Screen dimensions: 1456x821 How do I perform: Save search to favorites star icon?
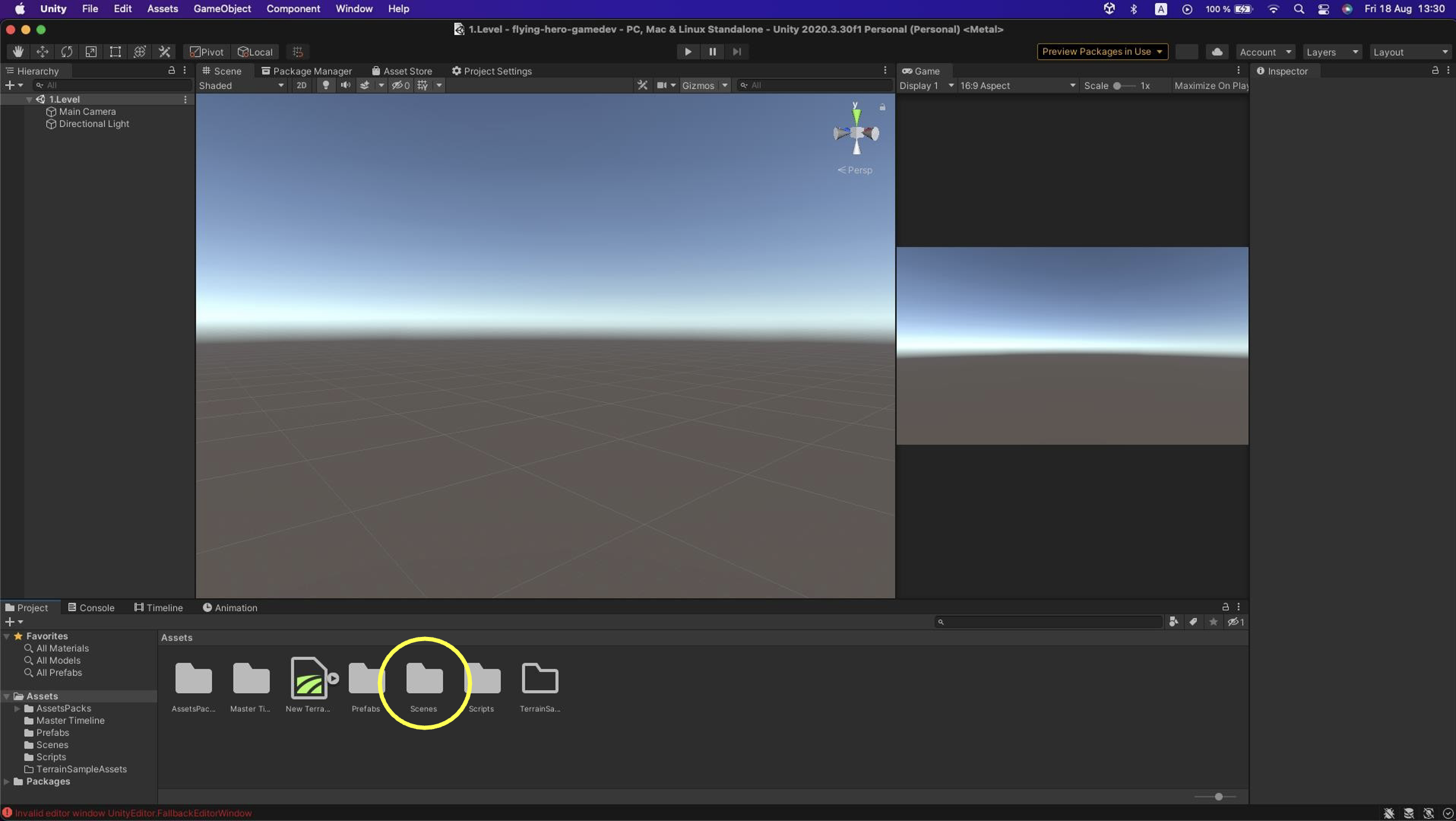tap(1213, 621)
